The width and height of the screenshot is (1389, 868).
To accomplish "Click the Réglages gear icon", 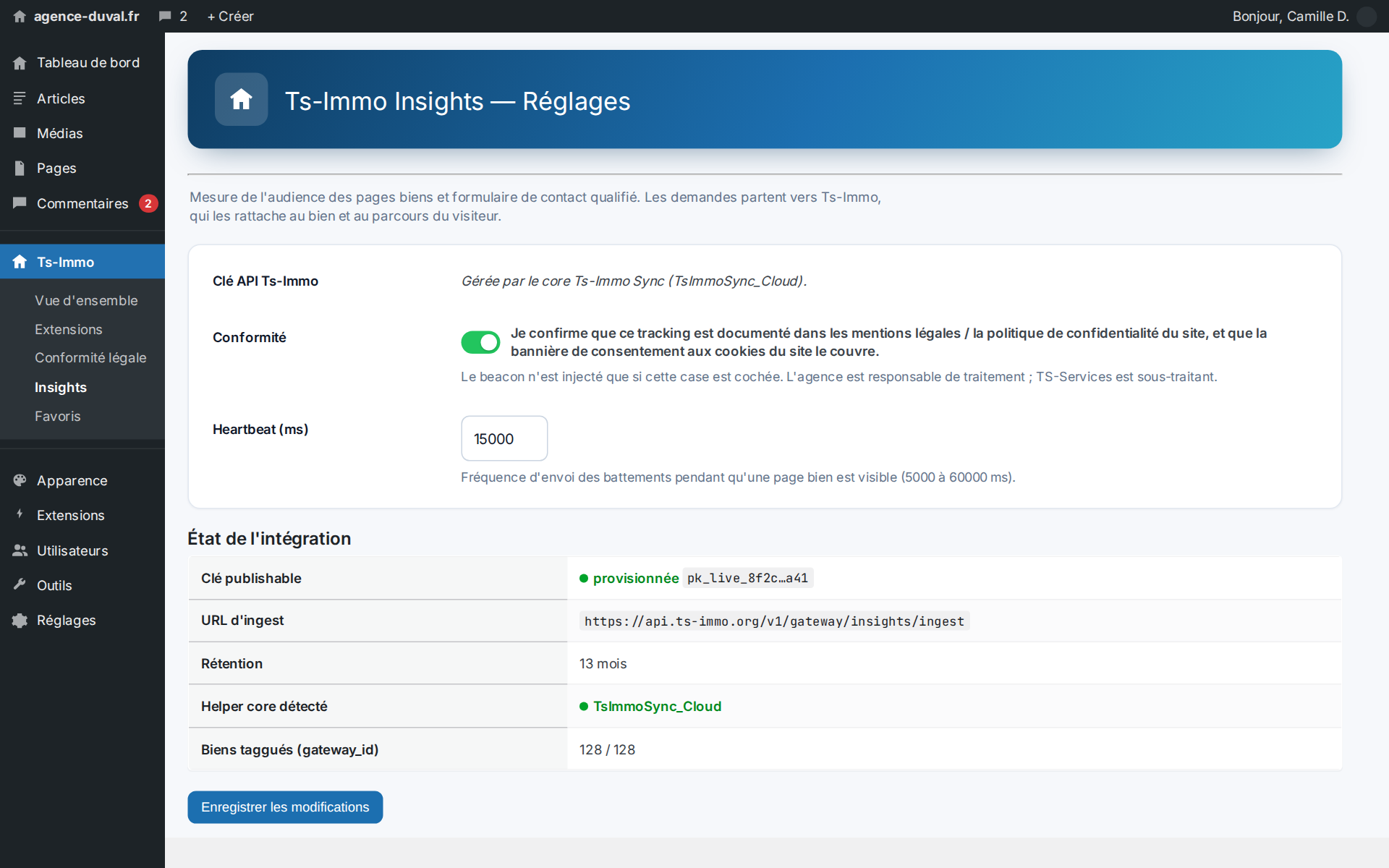I will (20, 620).
